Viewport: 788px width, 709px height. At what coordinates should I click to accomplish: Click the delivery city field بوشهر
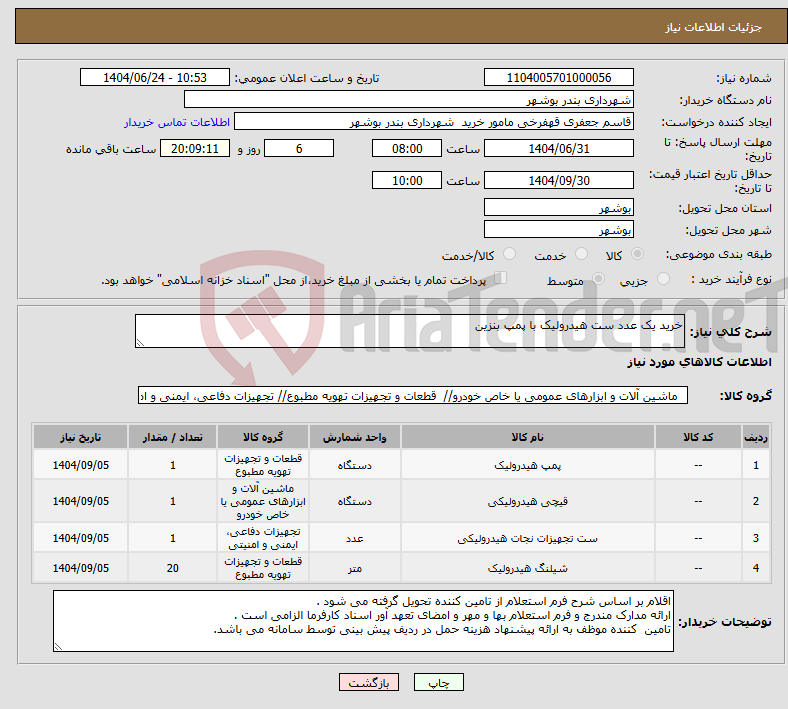(559, 230)
